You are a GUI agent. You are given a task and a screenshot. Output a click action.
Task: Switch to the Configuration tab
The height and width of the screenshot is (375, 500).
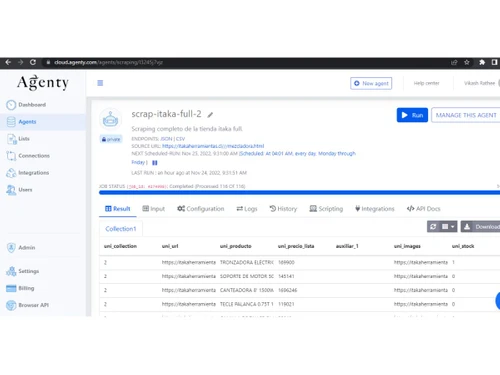pos(201,209)
